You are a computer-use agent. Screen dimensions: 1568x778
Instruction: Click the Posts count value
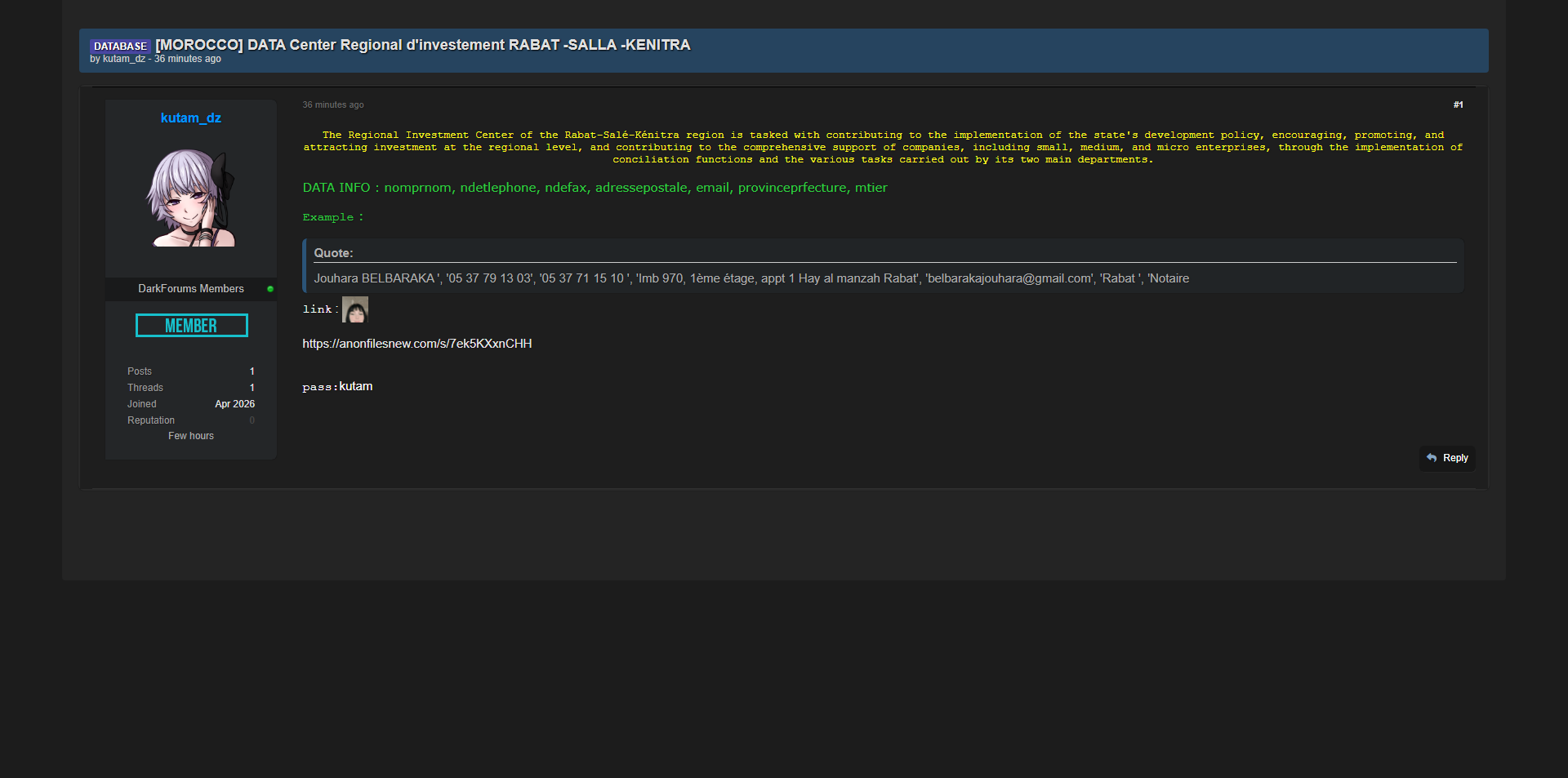point(252,371)
